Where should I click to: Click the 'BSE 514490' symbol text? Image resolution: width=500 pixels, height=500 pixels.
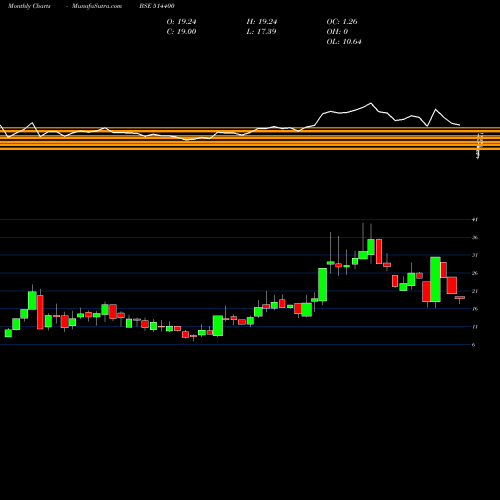[x=157, y=6]
